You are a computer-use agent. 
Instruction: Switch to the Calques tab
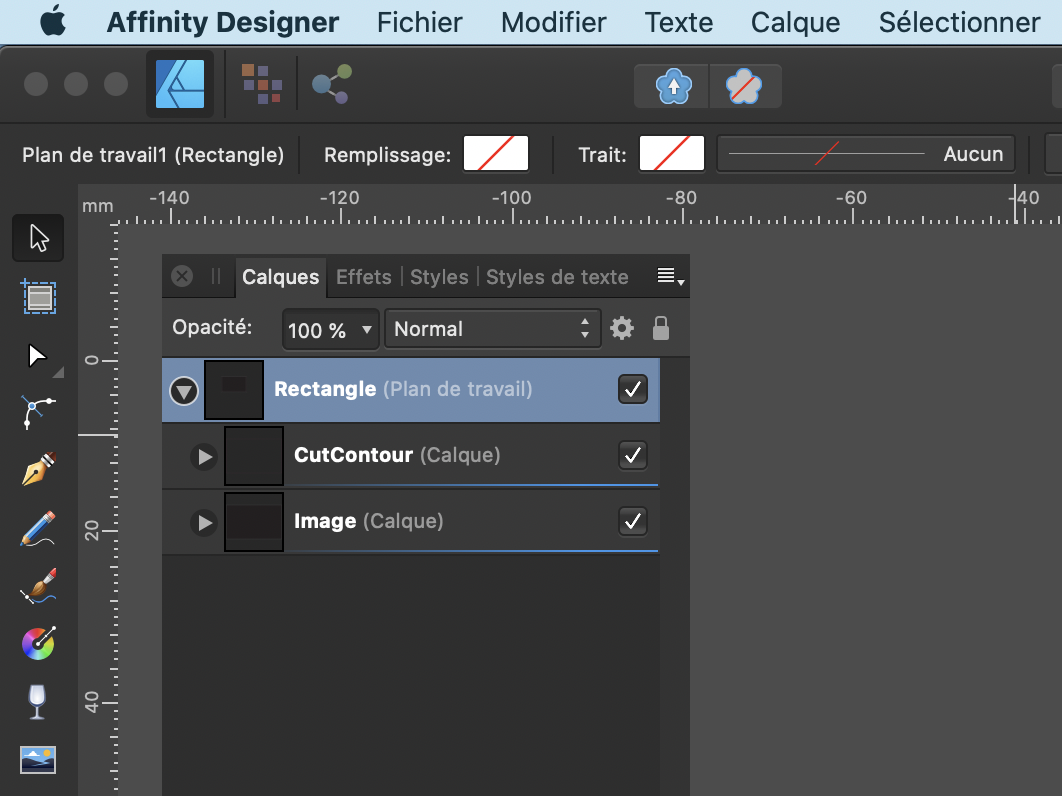[280, 277]
